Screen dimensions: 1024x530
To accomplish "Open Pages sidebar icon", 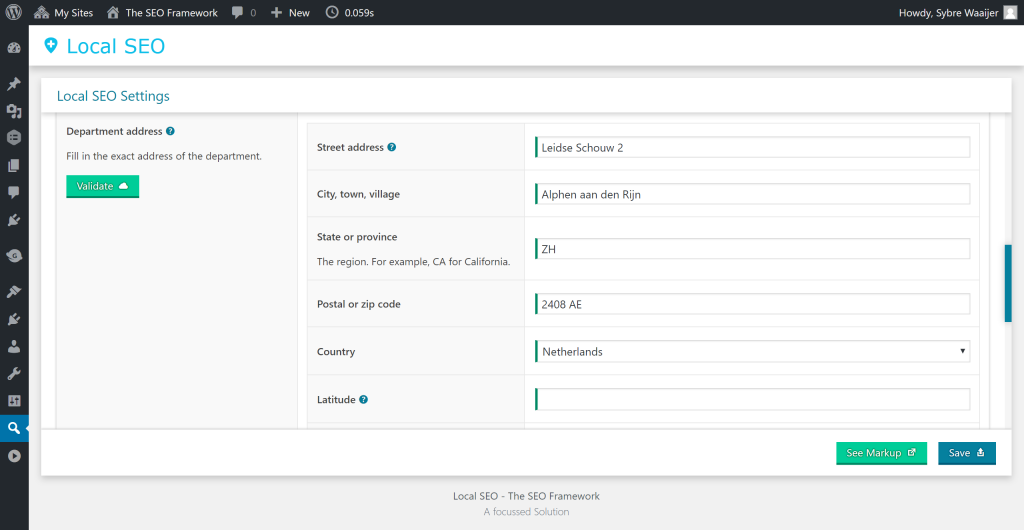I will (x=14, y=165).
